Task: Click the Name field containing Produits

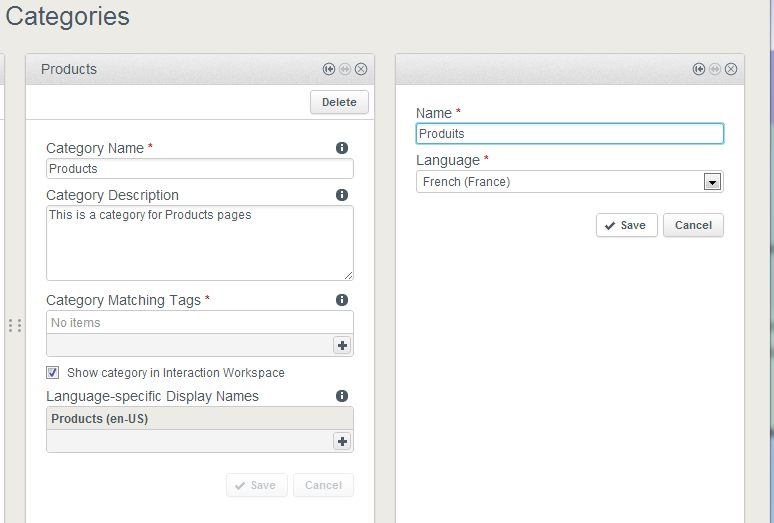Action: [570, 134]
